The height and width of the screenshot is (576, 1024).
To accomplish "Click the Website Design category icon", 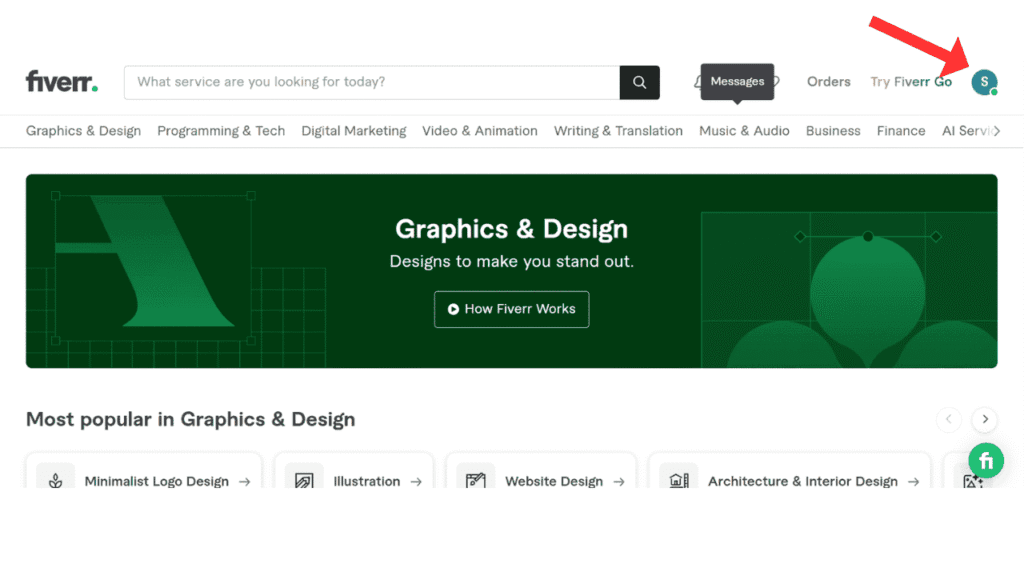I will click(475, 481).
